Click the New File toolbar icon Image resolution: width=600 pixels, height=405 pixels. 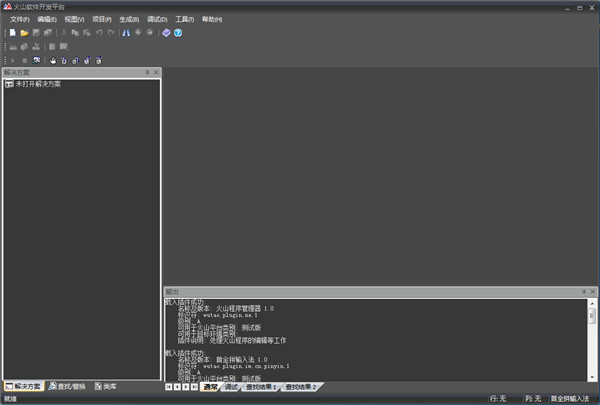12,33
